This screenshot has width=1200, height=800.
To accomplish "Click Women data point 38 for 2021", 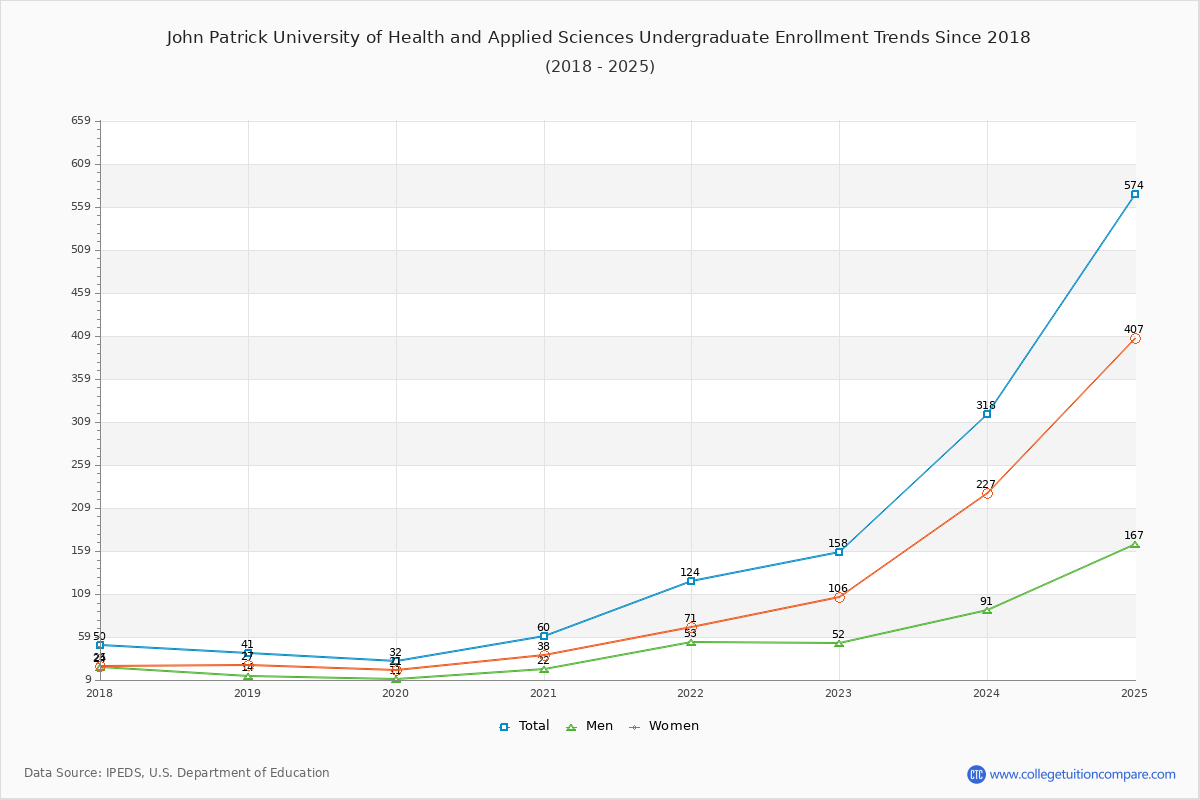I will tap(544, 655).
